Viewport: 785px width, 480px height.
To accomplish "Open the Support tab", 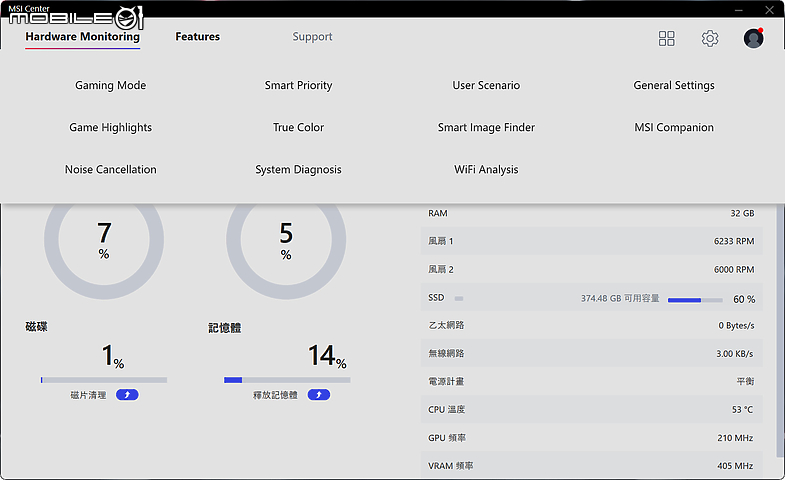I will click(312, 37).
